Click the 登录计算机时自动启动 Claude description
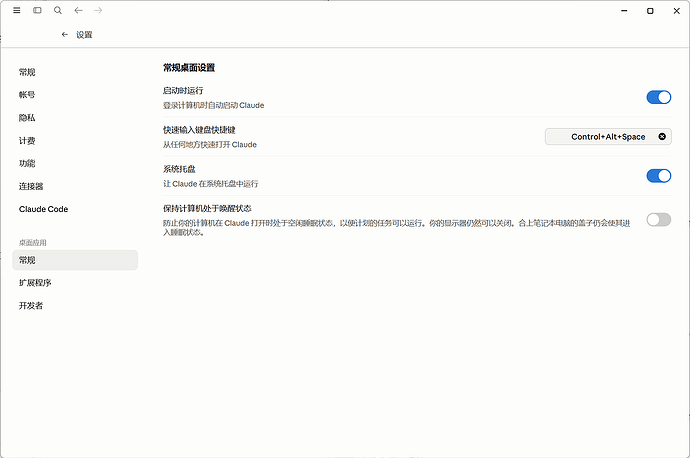Image resolution: width=690 pixels, height=458 pixels. 213,105
